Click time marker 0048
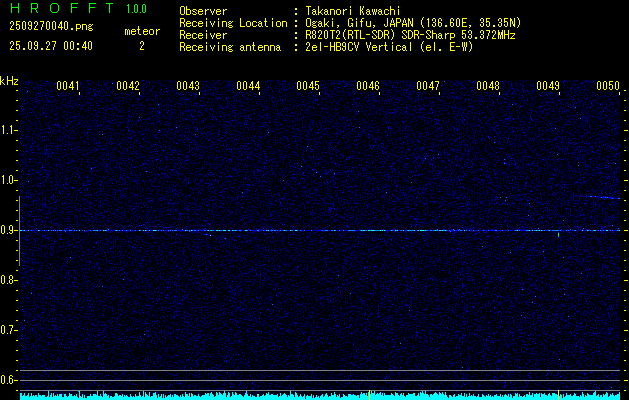 click(x=488, y=86)
